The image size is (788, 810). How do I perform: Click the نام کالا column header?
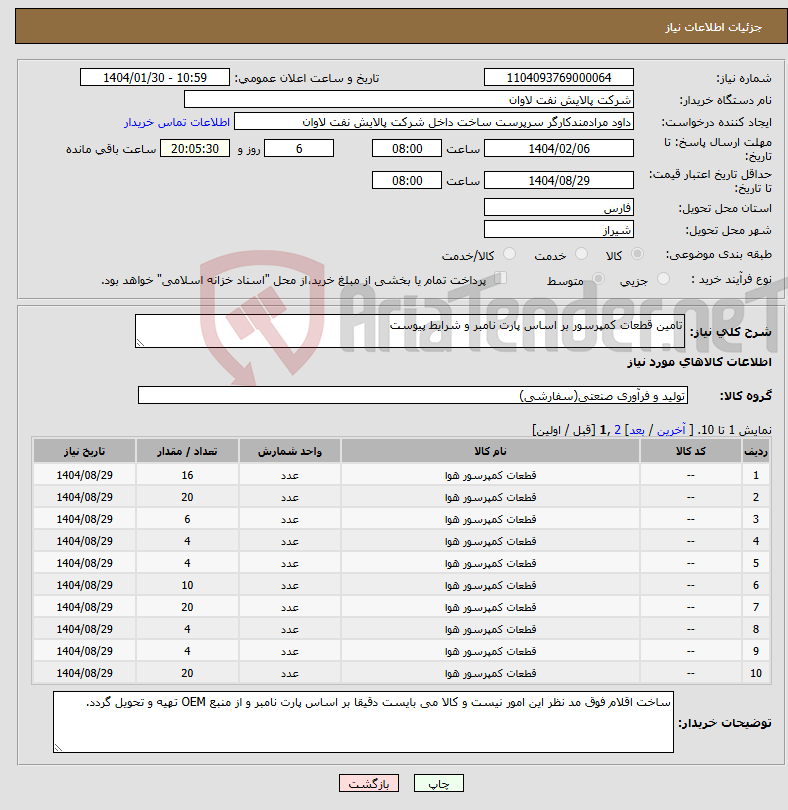(490, 451)
